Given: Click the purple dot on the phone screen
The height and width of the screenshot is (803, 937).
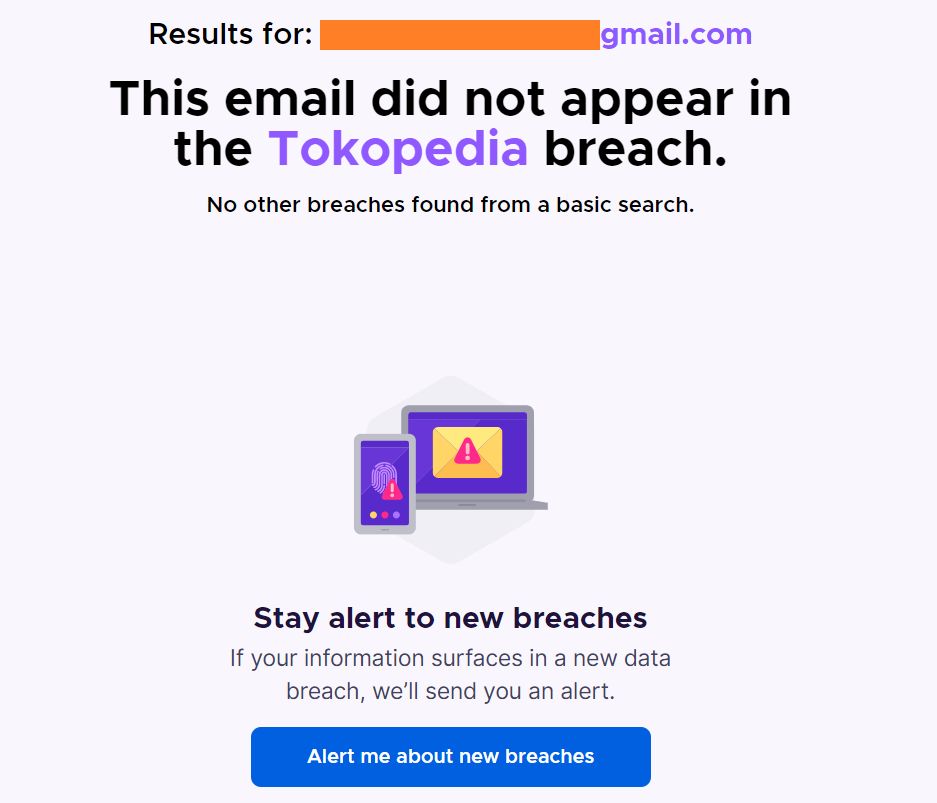Looking at the screenshot, I should pos(396,515).
